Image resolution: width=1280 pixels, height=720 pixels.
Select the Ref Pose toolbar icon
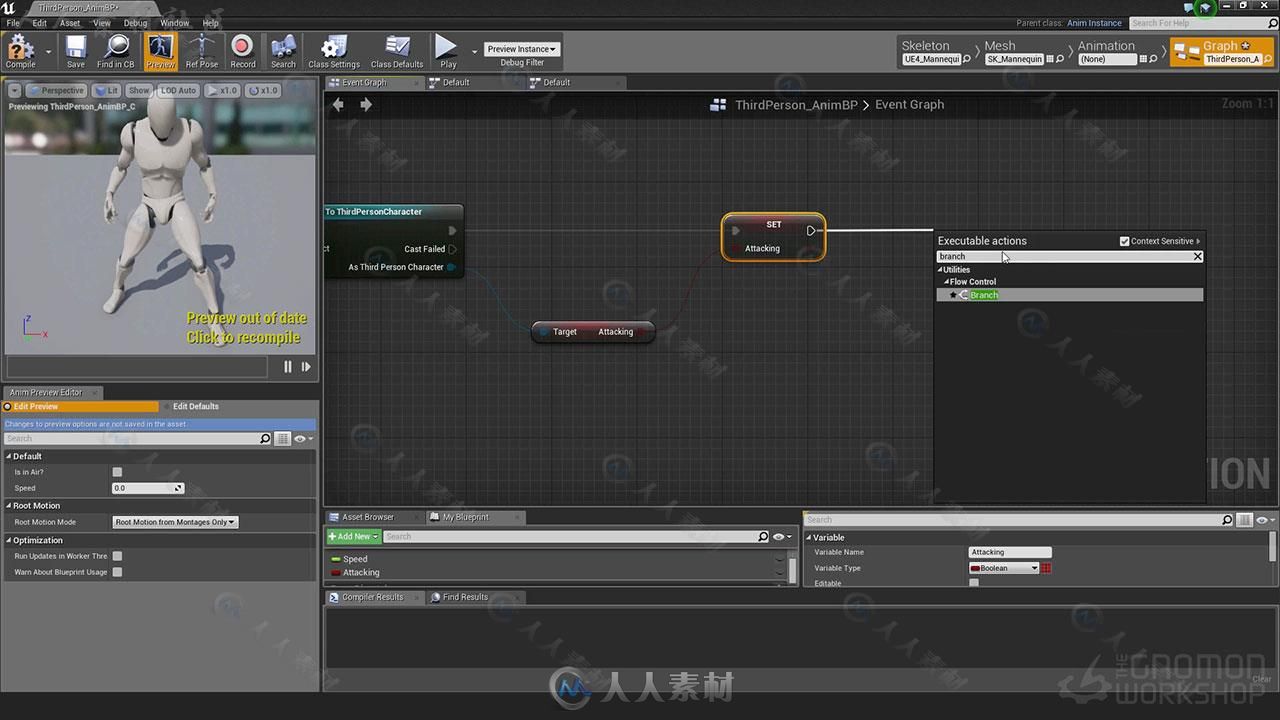click(201, 51)
